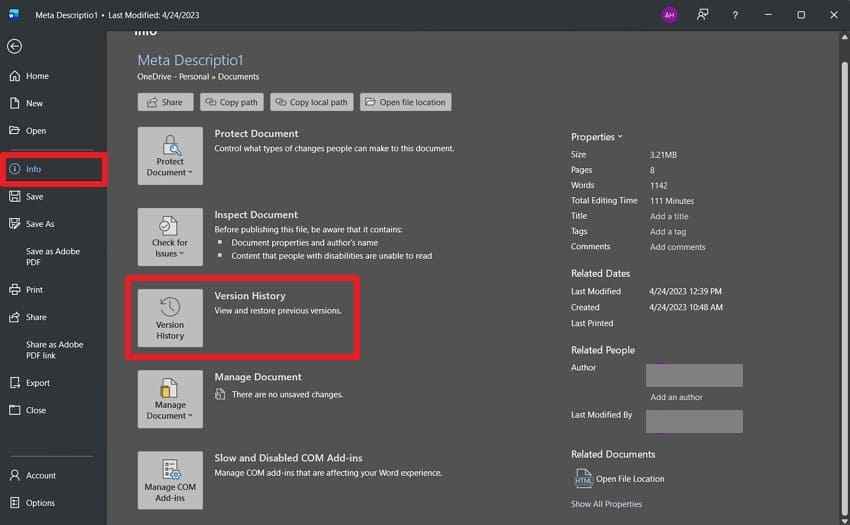Image resolution: width=850 pixels, height=525 pixels.
Task: Click the Last Modified By name box
Action: click(x=694, y=421)
